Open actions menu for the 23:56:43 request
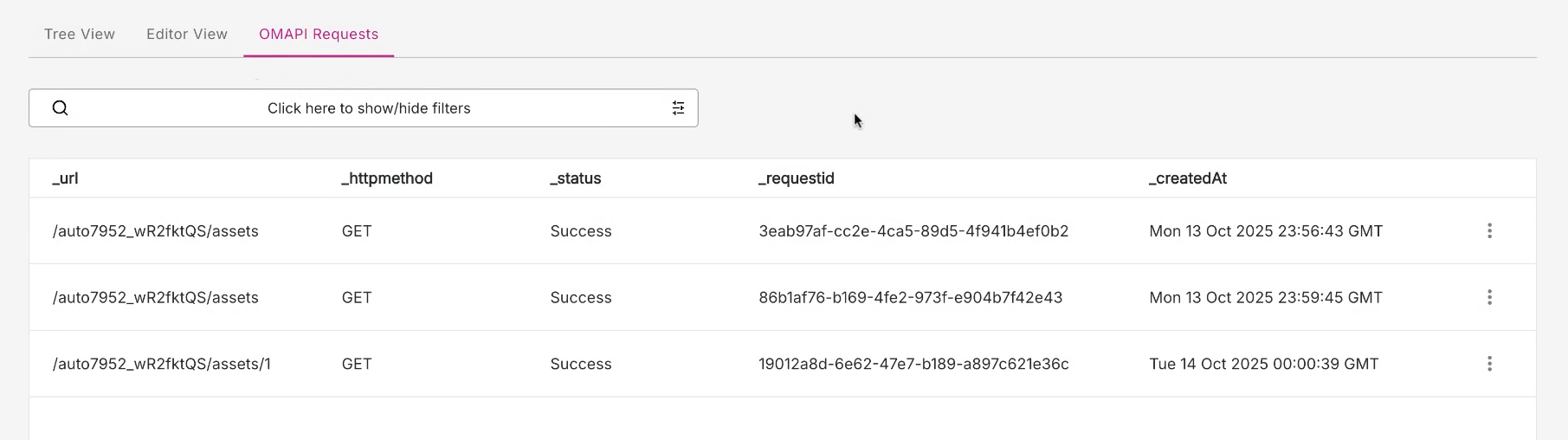 pyautogui.click(x=1489, y=231)
